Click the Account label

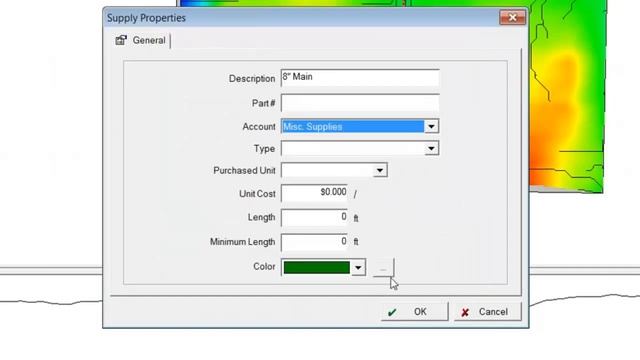coord(259,127)
